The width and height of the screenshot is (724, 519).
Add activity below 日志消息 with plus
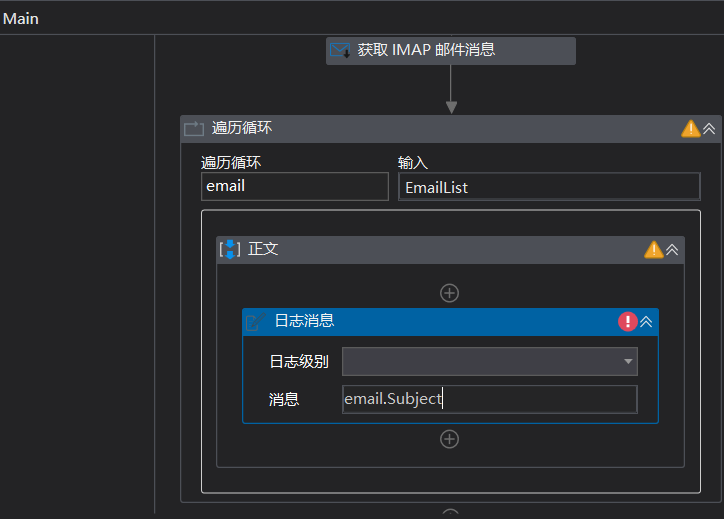[x=449, y=439]
